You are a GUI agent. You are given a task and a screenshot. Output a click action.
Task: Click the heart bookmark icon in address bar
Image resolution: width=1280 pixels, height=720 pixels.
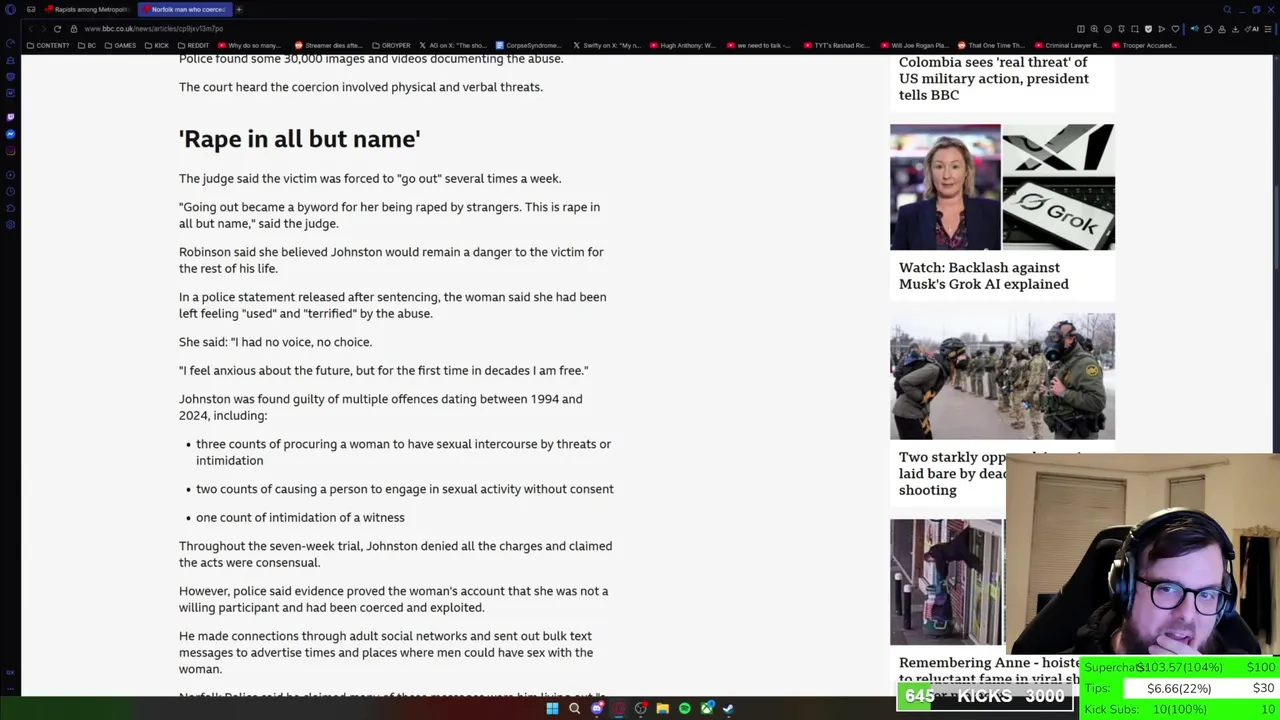(x=1175, y=29)
